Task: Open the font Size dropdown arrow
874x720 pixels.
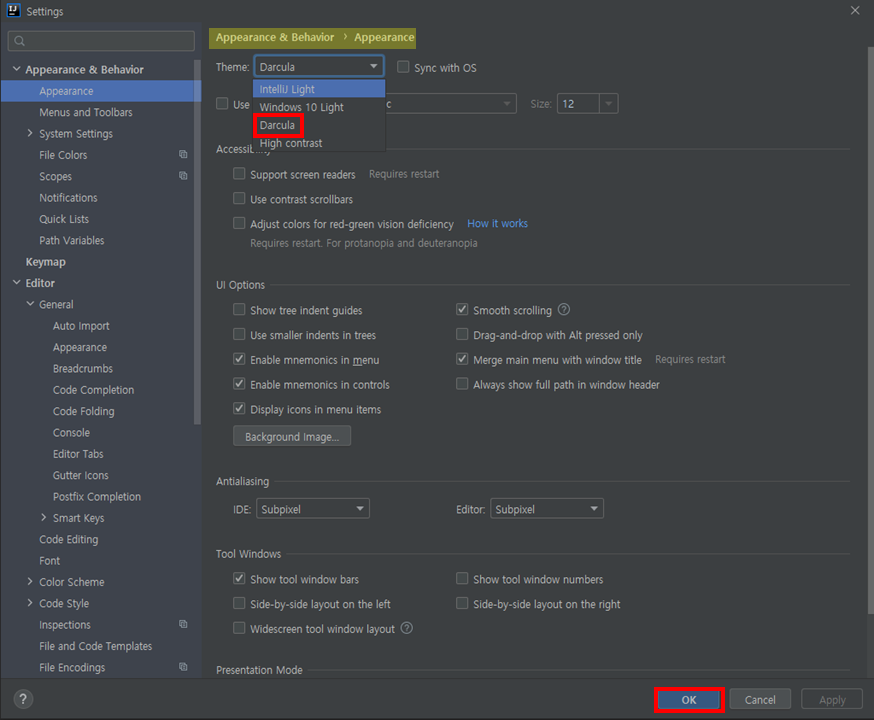Action: click(x=609, y=104)
